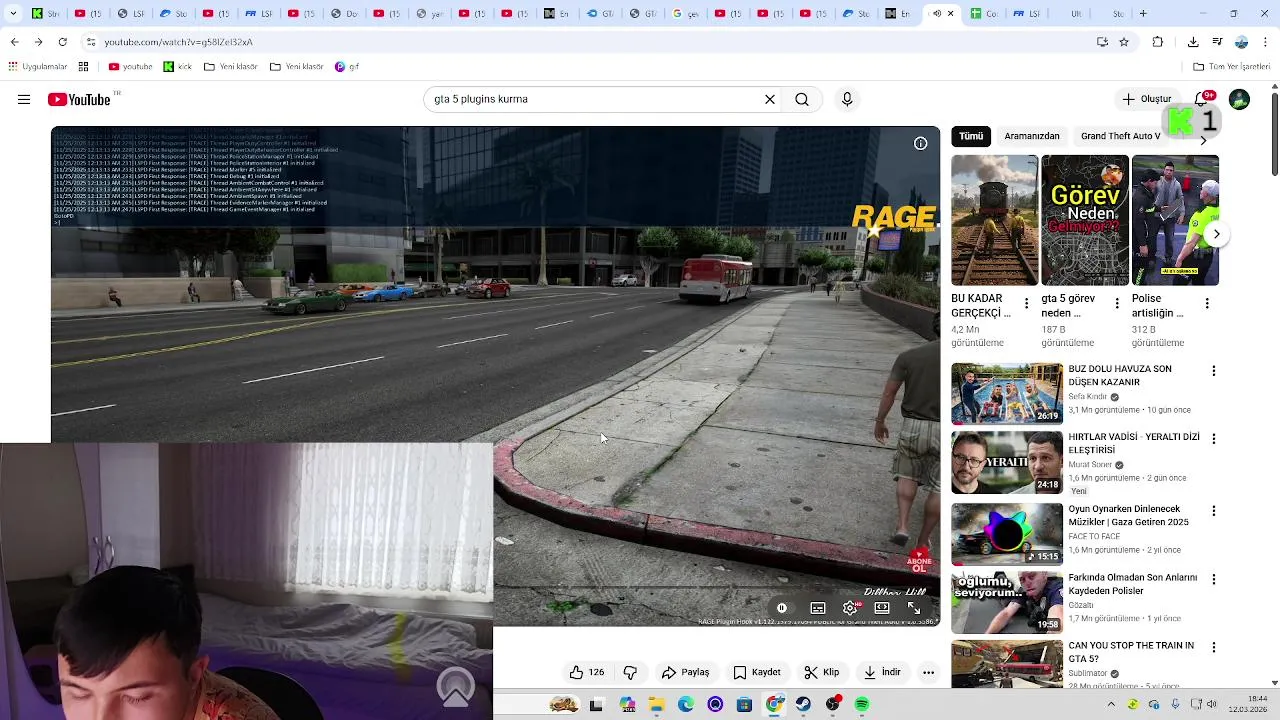1280x720 pixels.
Task: Open HIRTLAR VADİSİ thumbnail with 24:18 duration
Action: coord(1007,462)
